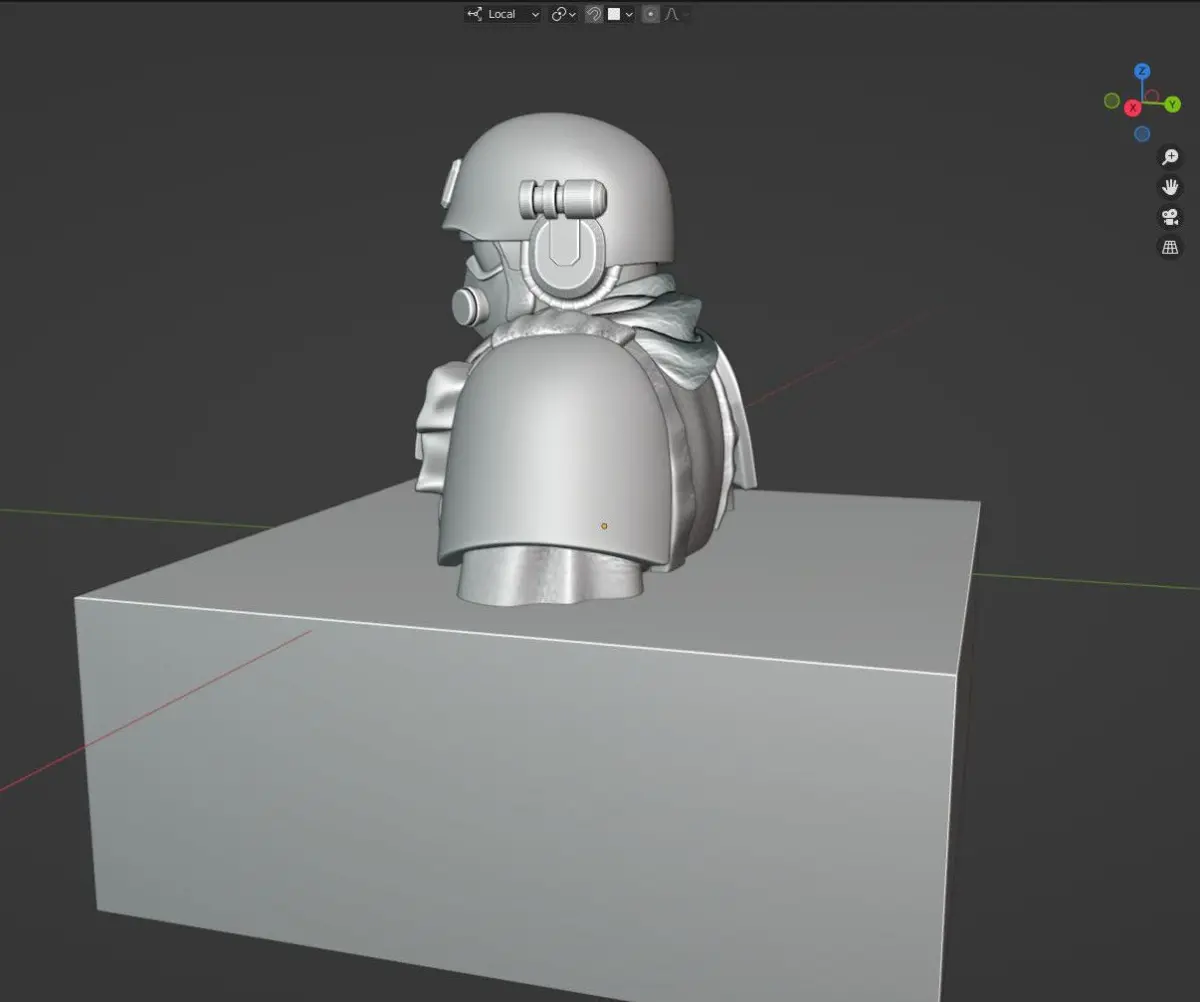1200x1002 pixels.
Task: Click the blue Z axis gizmo ball
Action: point(1142,71)
